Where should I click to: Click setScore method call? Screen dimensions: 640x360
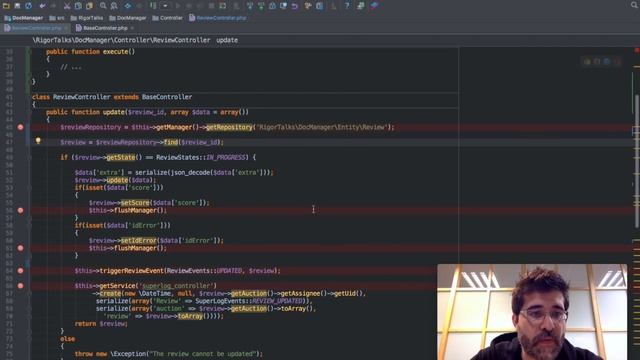pos(135,203)
